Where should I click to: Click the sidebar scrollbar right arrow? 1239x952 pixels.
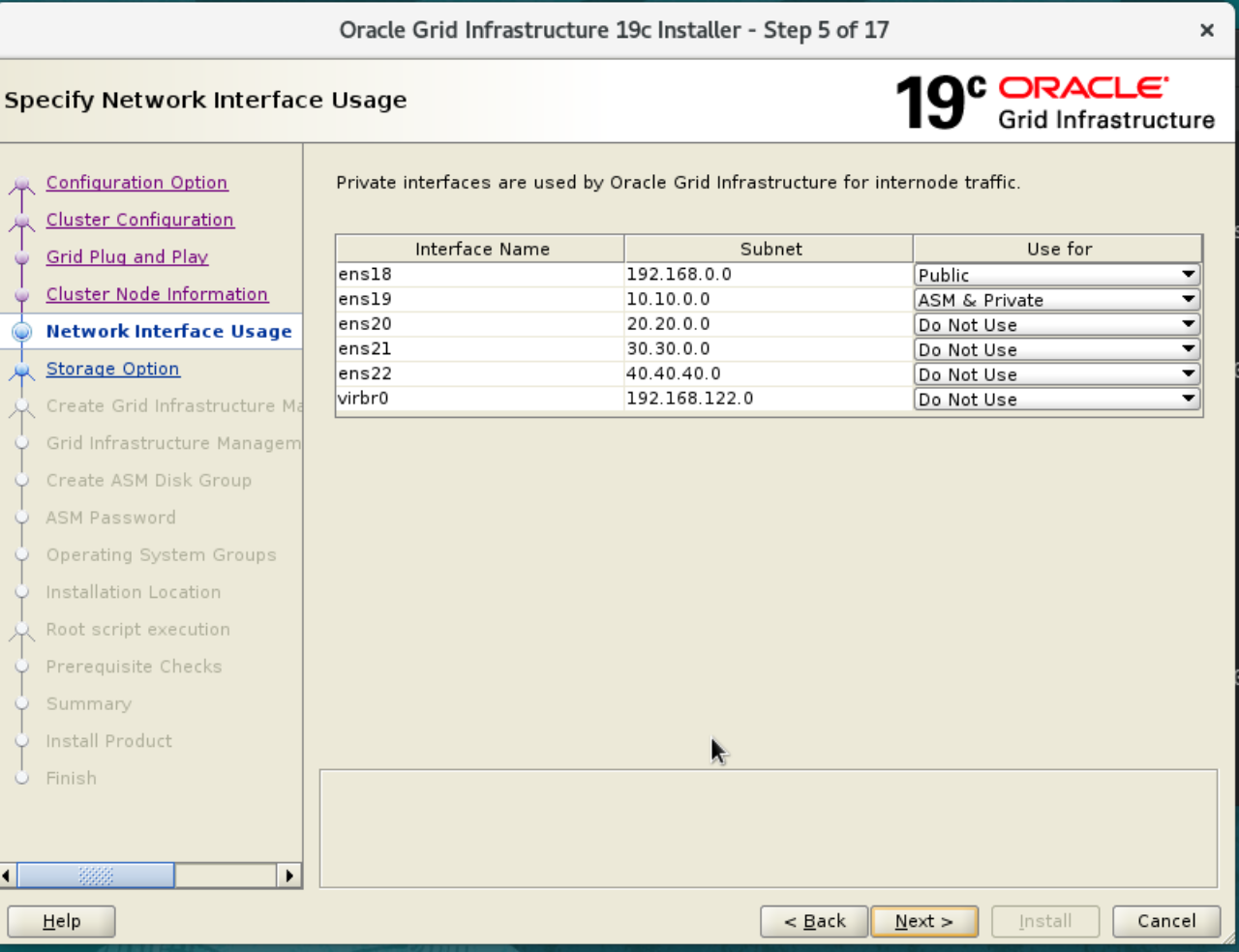pos(288,876)
